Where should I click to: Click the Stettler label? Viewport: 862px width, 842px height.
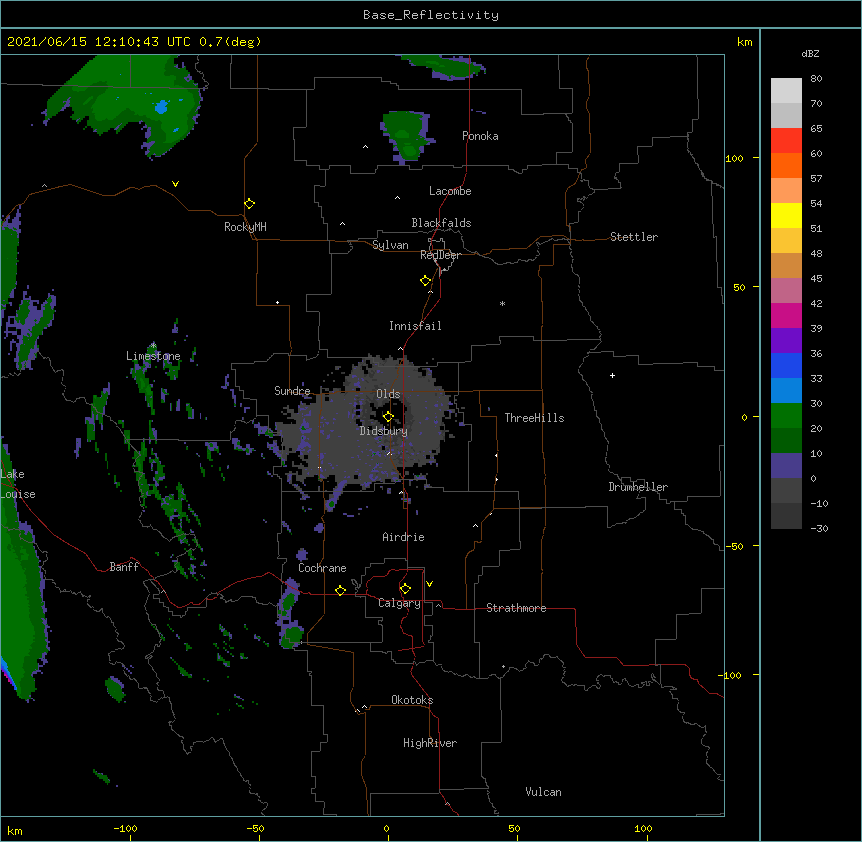click(x=634, y=237)
